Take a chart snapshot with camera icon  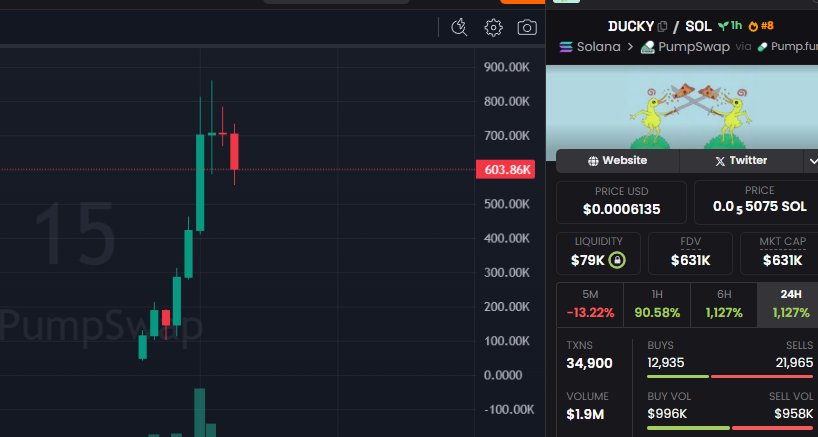tap(527, 27)
